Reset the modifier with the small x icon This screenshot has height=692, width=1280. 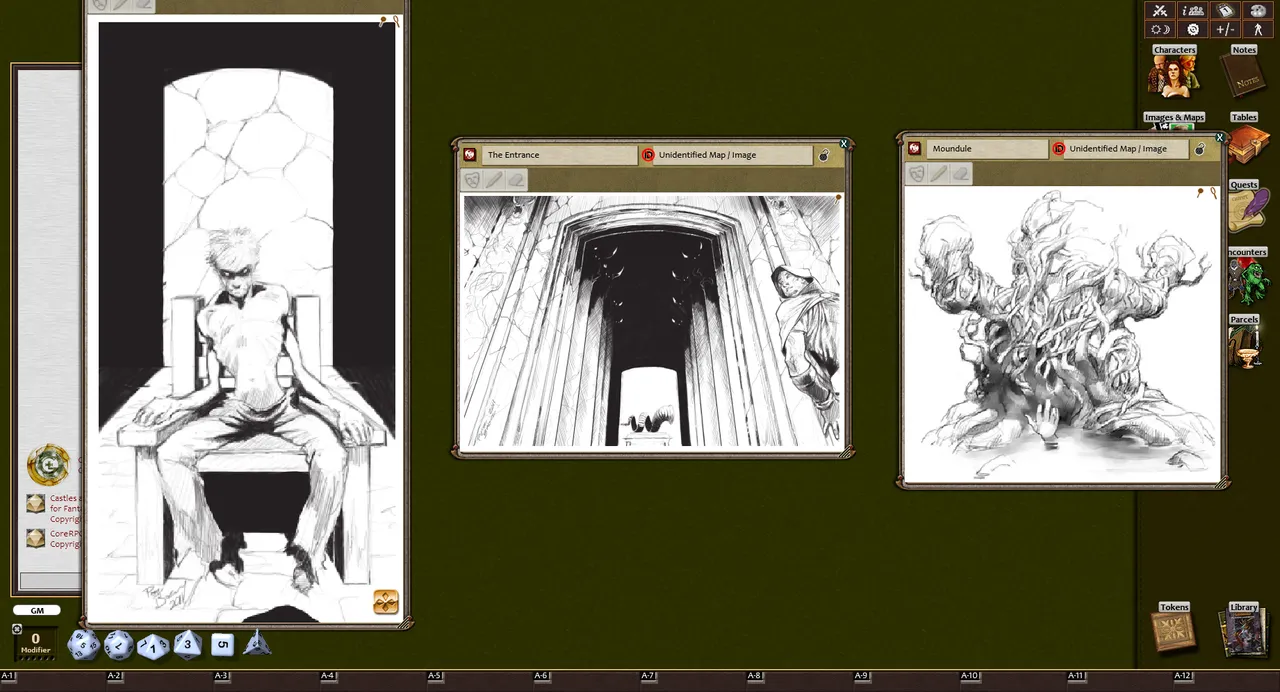coord(17,629)
